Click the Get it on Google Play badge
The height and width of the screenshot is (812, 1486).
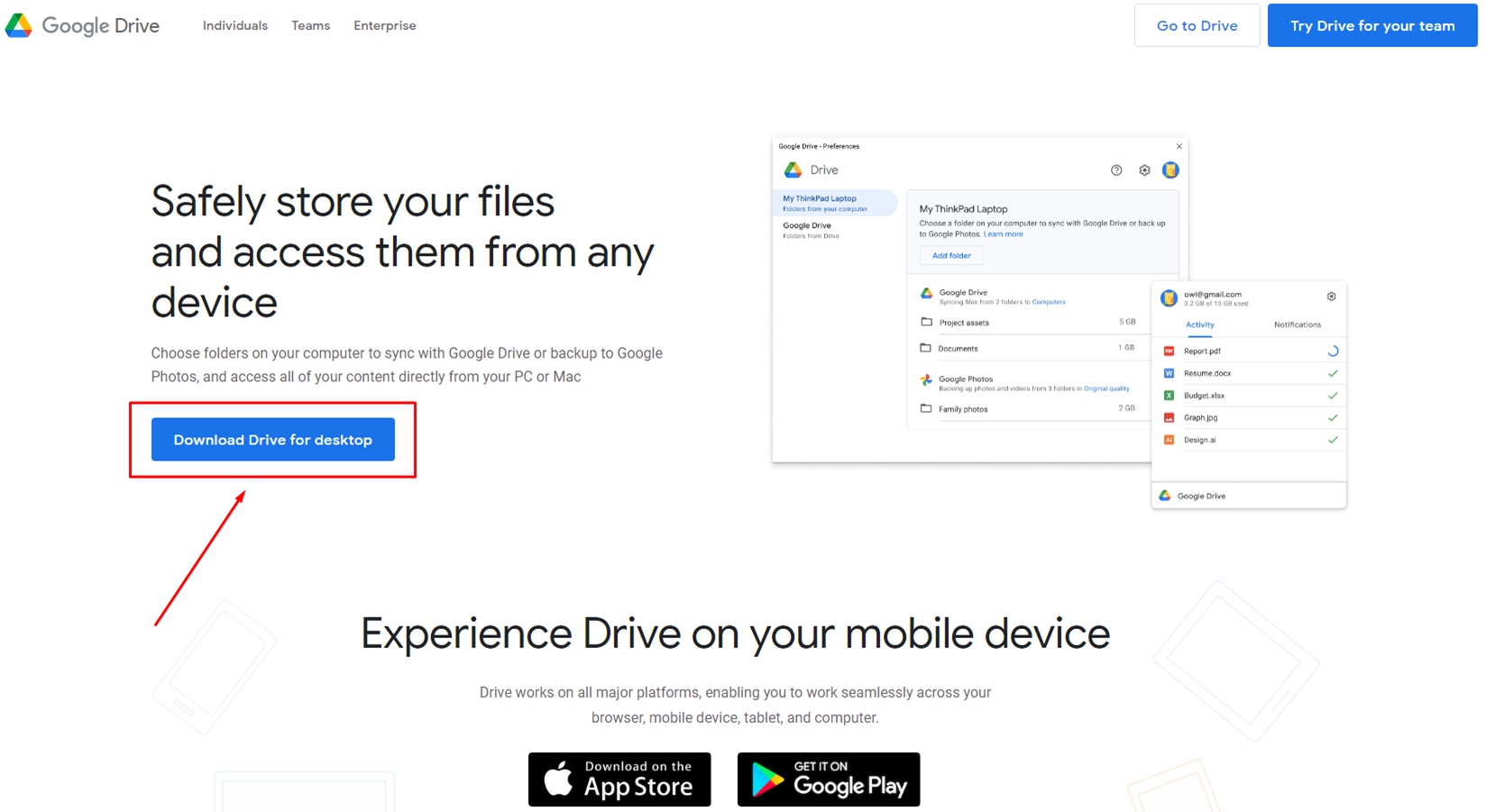tap(828, 780)
